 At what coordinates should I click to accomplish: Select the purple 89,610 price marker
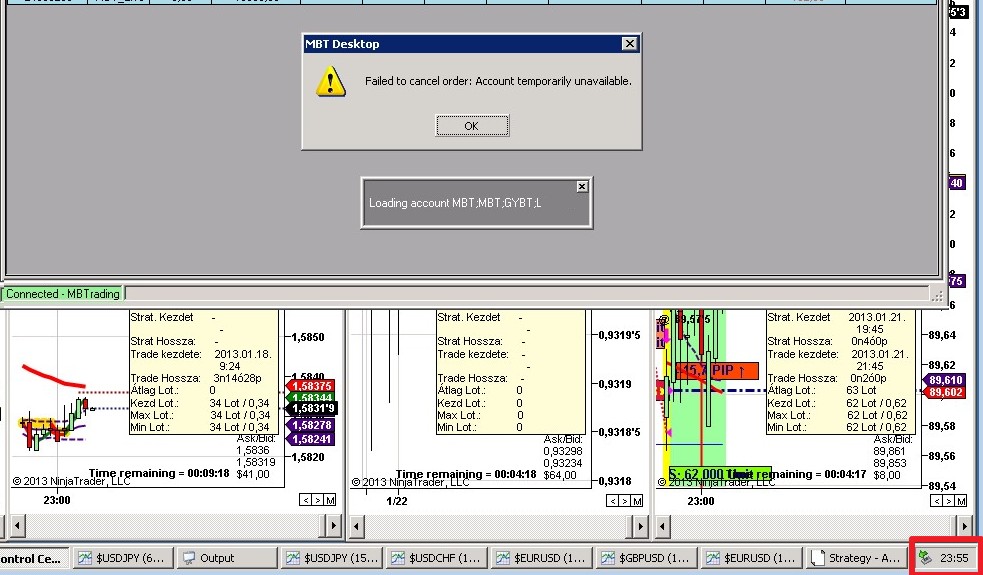tap(944, 380)
